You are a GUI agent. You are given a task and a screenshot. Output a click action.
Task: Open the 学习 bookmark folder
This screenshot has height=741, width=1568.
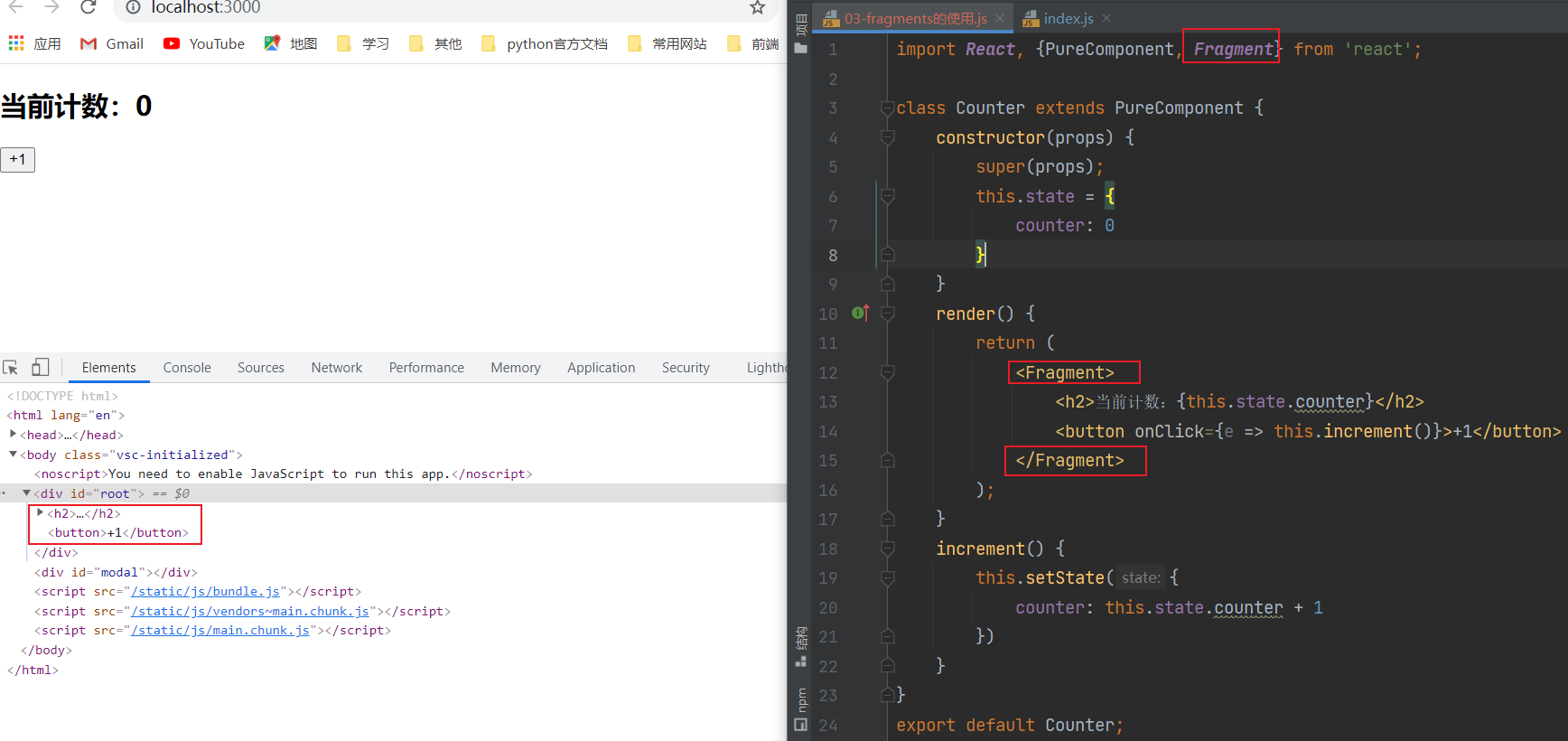coord(363,43)
